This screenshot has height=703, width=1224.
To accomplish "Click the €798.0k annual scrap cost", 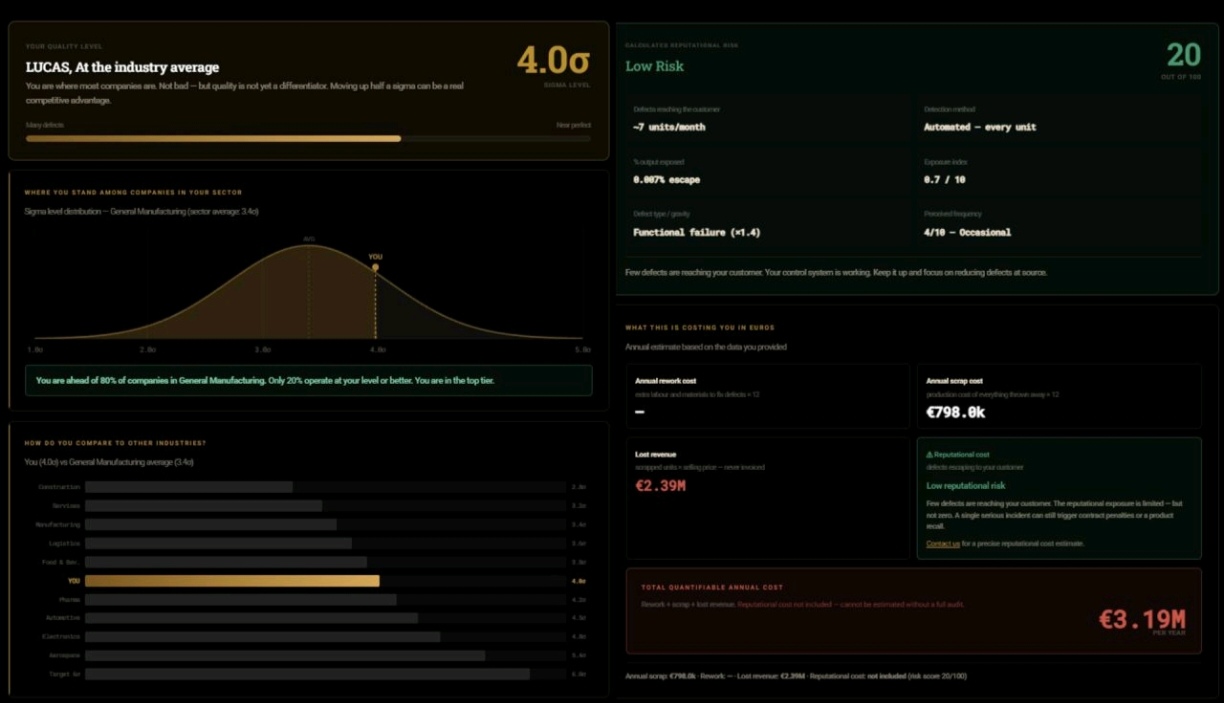I will [x=956, y=412].
